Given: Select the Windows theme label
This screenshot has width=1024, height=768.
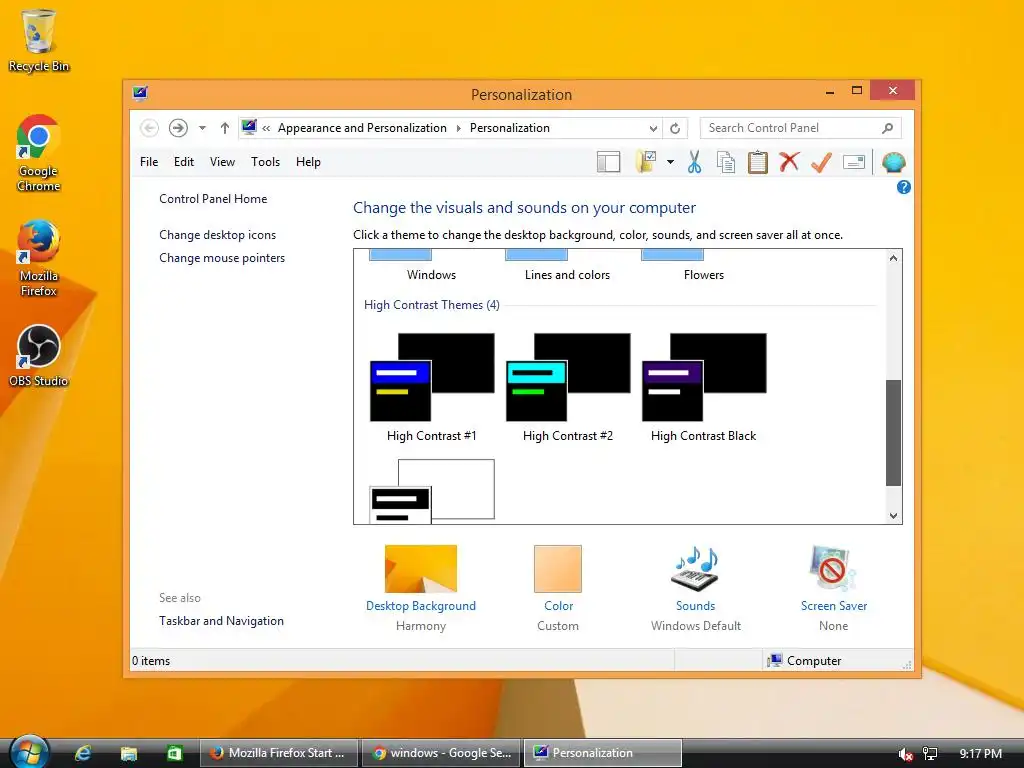Looking at the screenshot, I should point(431,275).
